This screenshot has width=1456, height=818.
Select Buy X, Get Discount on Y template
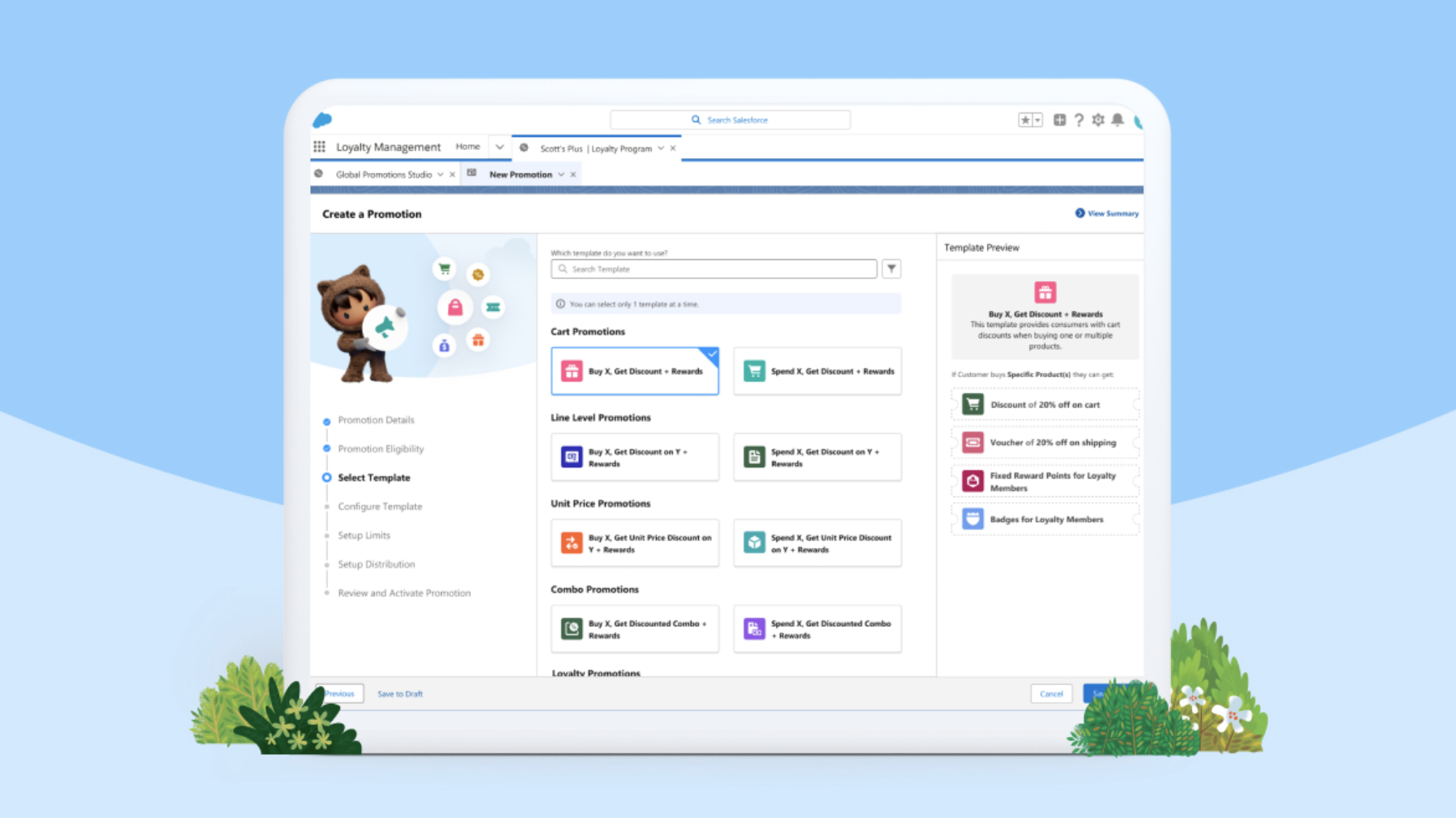(x=635, y=458)
